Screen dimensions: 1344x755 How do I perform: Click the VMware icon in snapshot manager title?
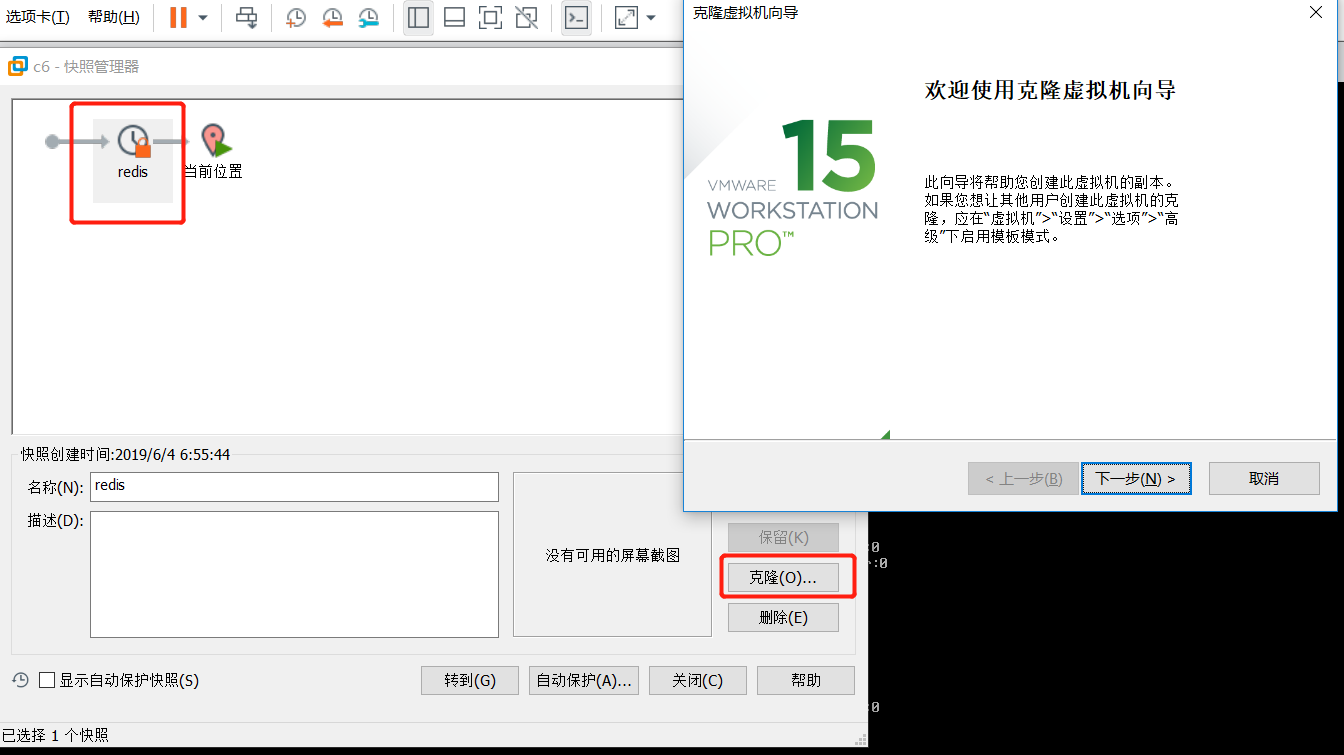click(17, 67)
